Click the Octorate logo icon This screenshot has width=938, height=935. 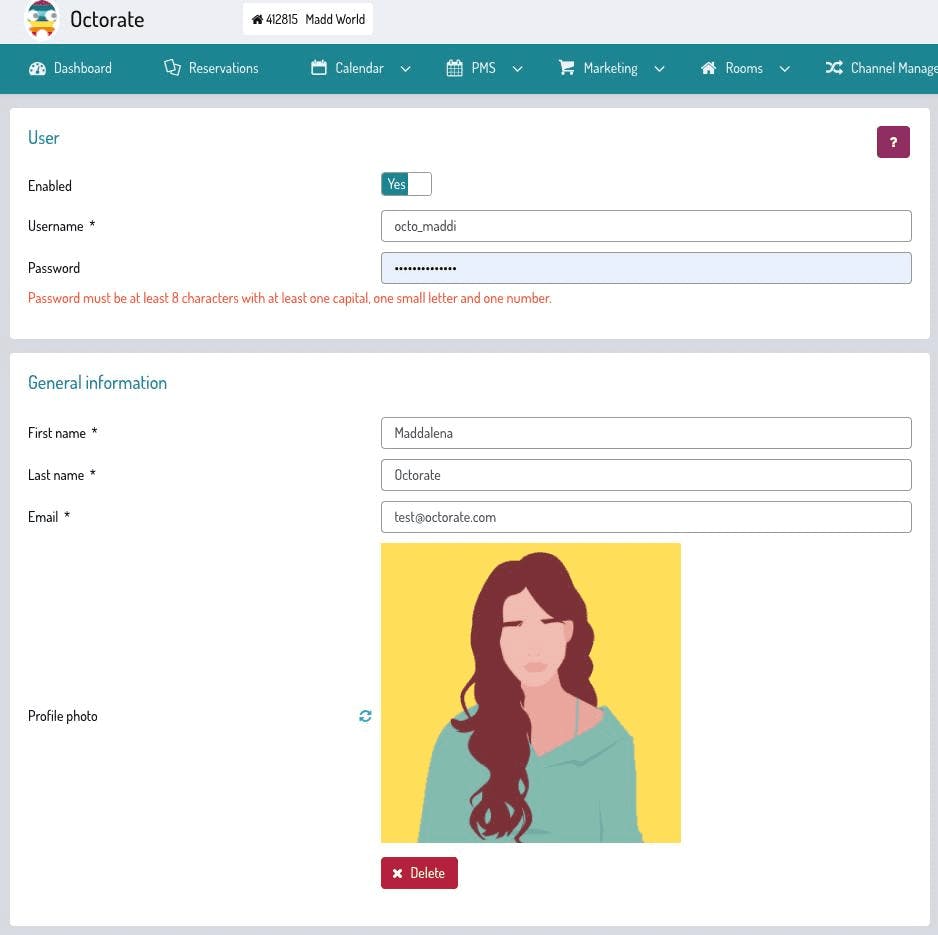(41, 19)
